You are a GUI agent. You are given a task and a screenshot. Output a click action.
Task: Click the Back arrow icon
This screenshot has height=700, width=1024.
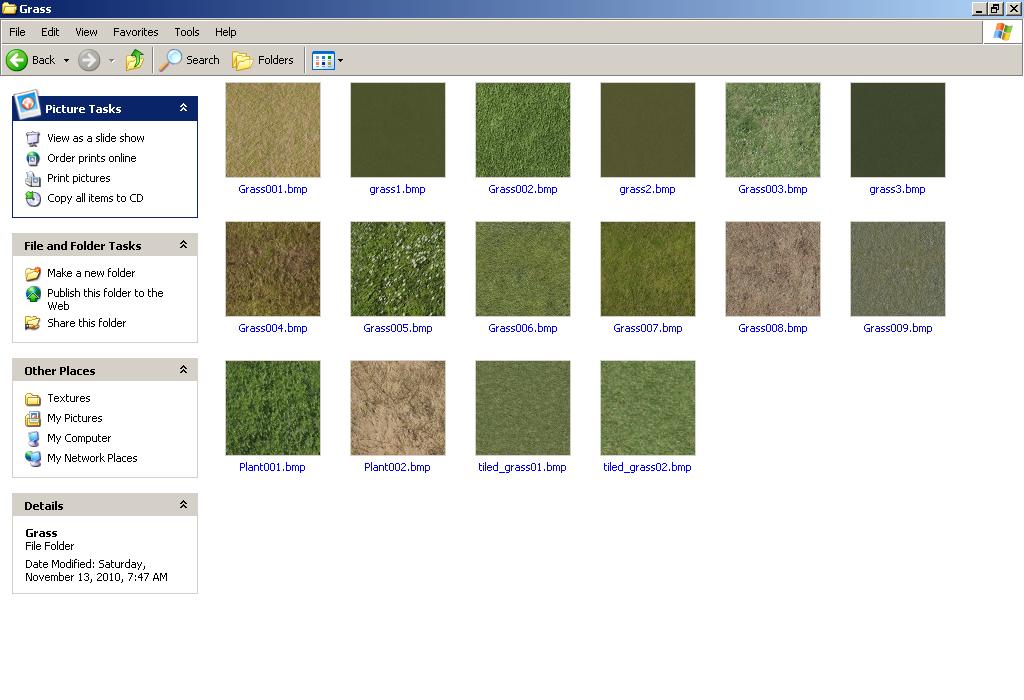[x=17, y=60]
